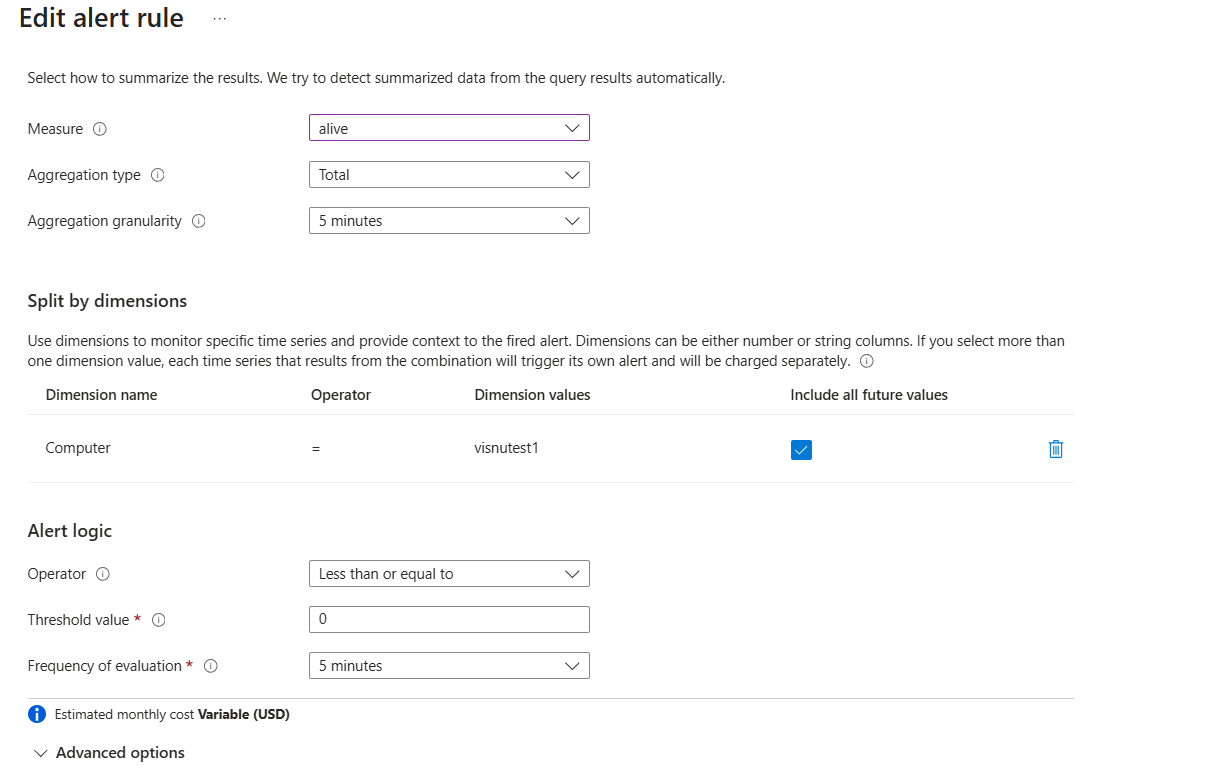Click the info icon next to Aggregation type
Viewport: 1212px width, 781px height.
click(x=157, y=175)
